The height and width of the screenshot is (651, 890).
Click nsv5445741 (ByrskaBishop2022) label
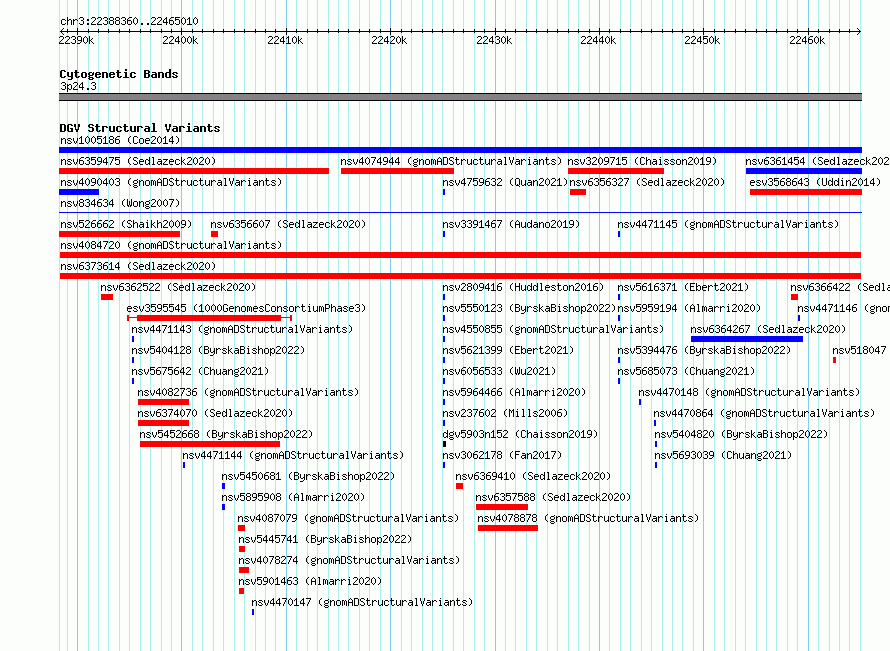325,539
